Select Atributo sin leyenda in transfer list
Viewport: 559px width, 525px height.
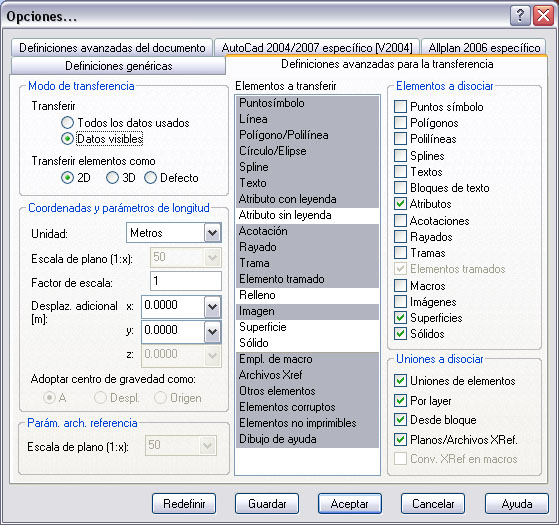pyautogui.click(x=307, y=215)
